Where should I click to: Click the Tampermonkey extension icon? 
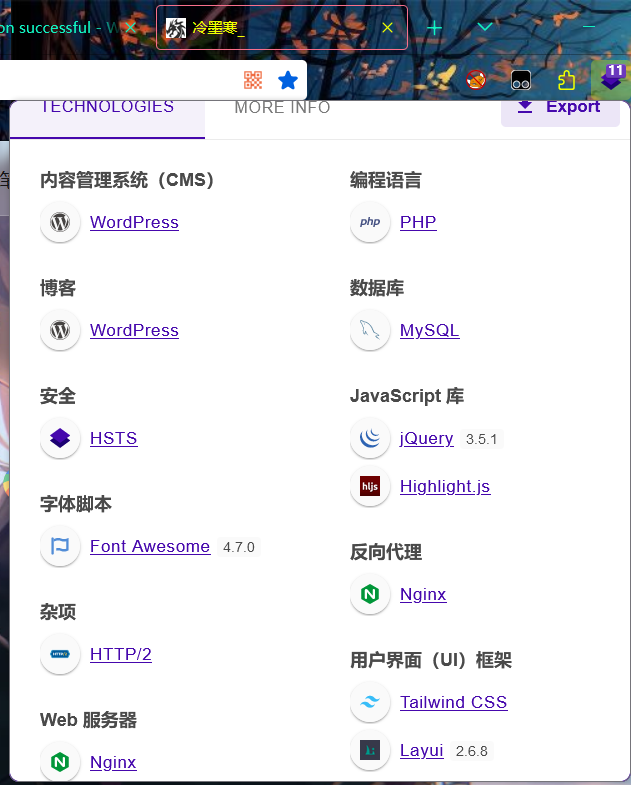pos(521,80)
